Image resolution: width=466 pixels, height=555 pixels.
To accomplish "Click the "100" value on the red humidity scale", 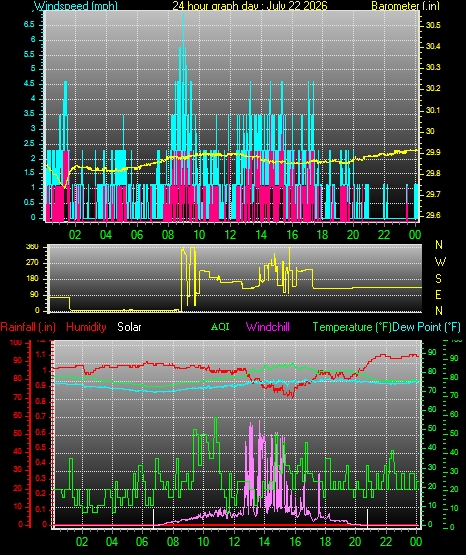I will 16,343.
